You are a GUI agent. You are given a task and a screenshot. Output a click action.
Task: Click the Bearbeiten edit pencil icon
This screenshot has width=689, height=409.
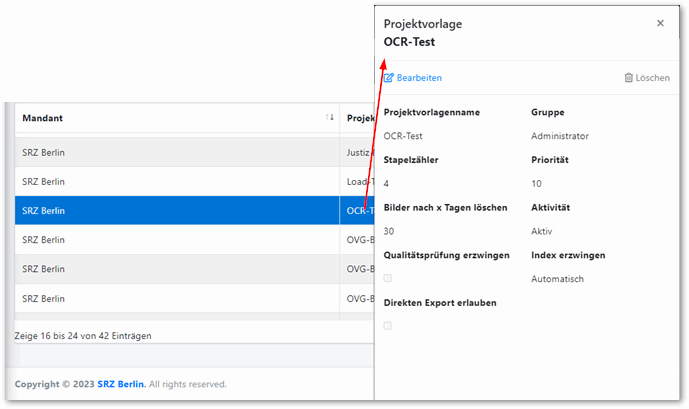coord(388,78)
